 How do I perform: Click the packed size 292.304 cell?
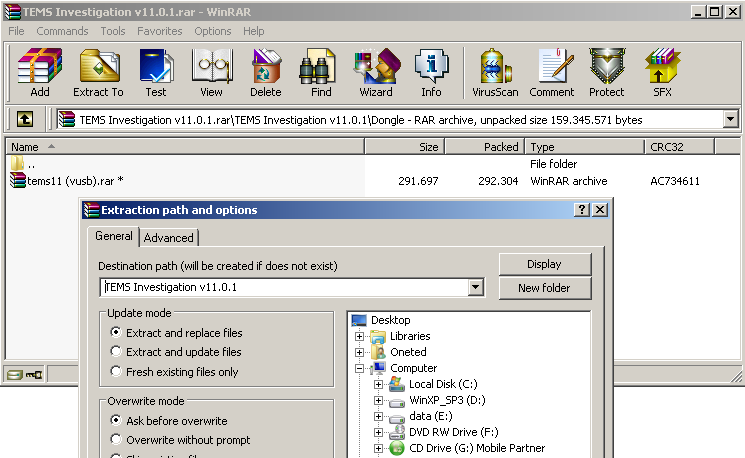[x=498, y=181]
